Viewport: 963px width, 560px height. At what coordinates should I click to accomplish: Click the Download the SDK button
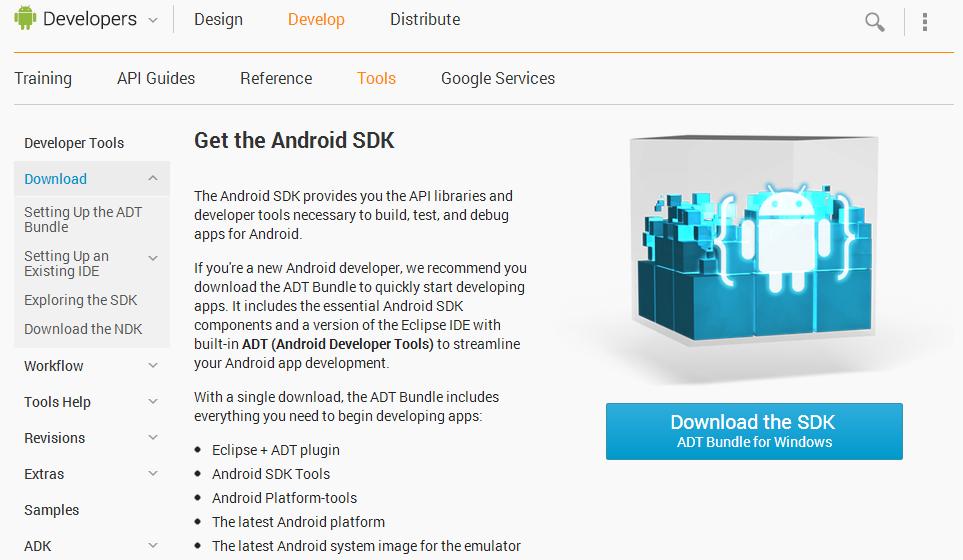(754, 431)
